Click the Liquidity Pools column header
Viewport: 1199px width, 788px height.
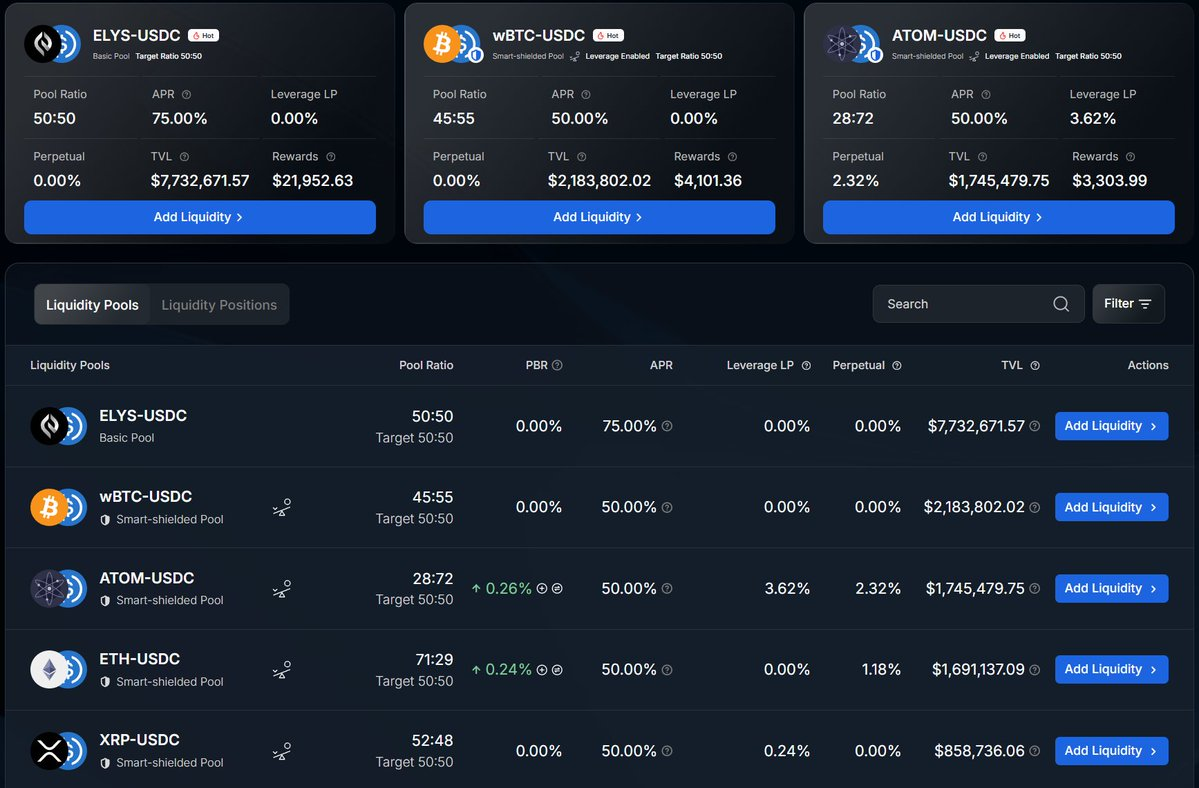coord(70,365)
